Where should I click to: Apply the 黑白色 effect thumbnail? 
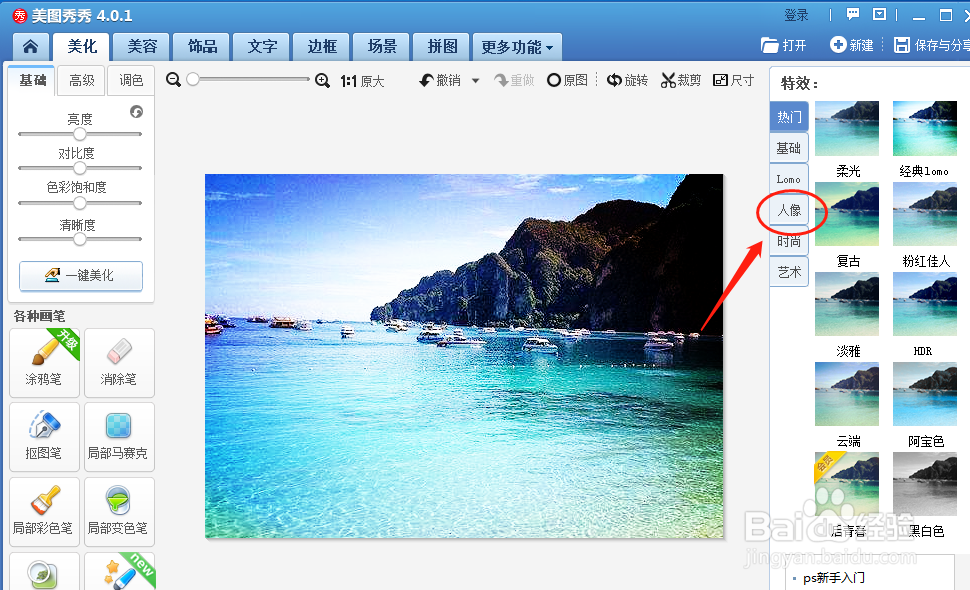coord(925,484)
